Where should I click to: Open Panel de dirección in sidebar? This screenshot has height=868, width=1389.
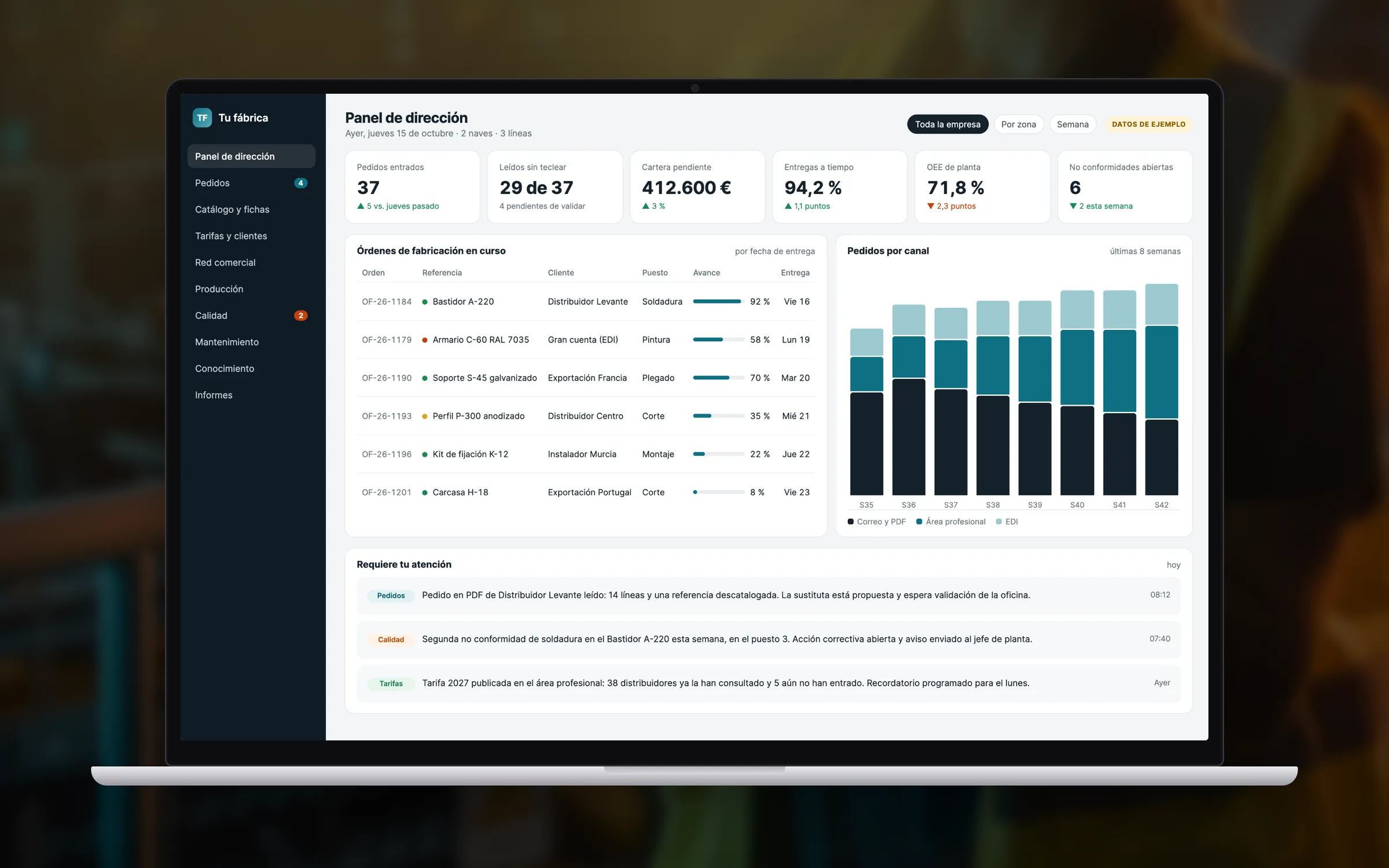(251, 156)
